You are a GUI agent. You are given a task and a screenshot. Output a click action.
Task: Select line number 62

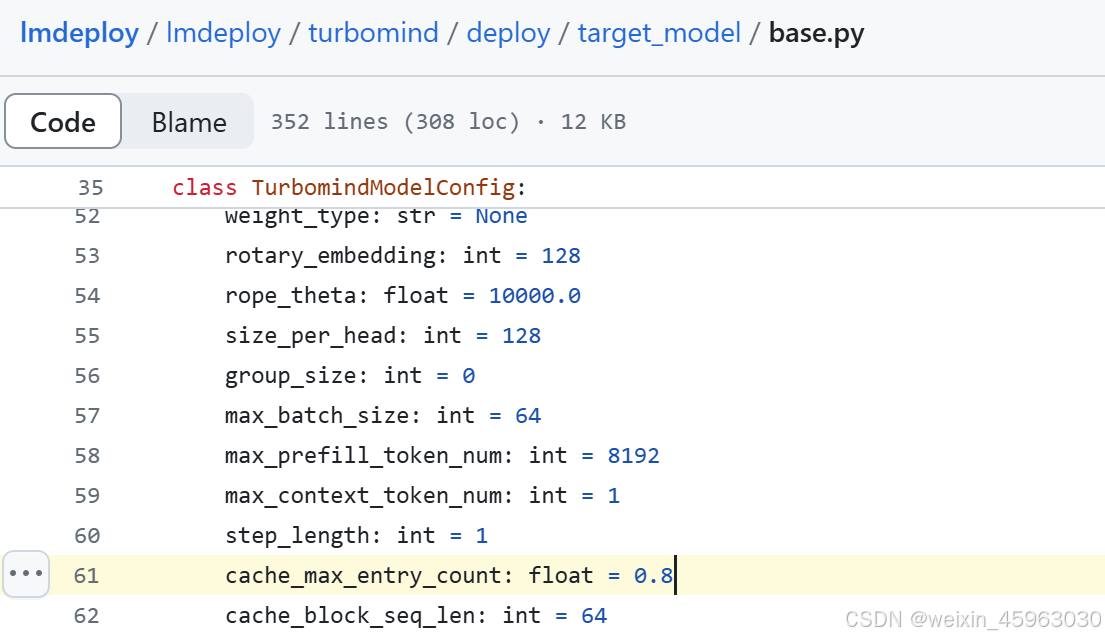point(86,616)
